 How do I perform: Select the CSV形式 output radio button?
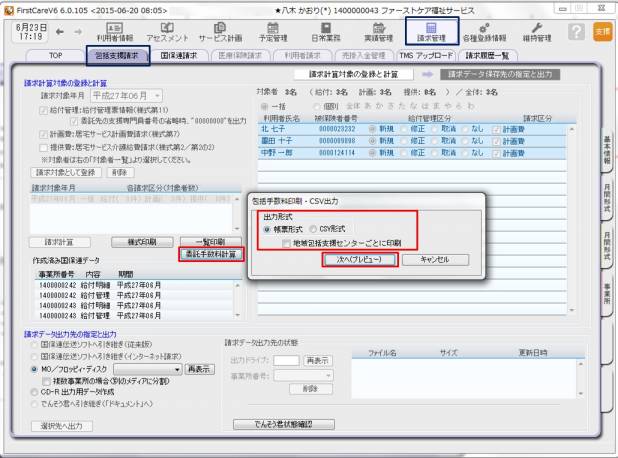pos(312,229)
